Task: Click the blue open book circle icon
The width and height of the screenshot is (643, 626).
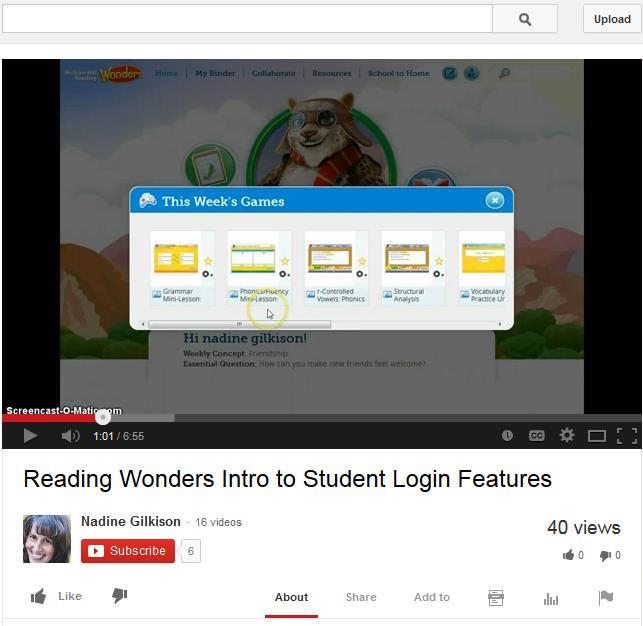Action: pos(431,178)
